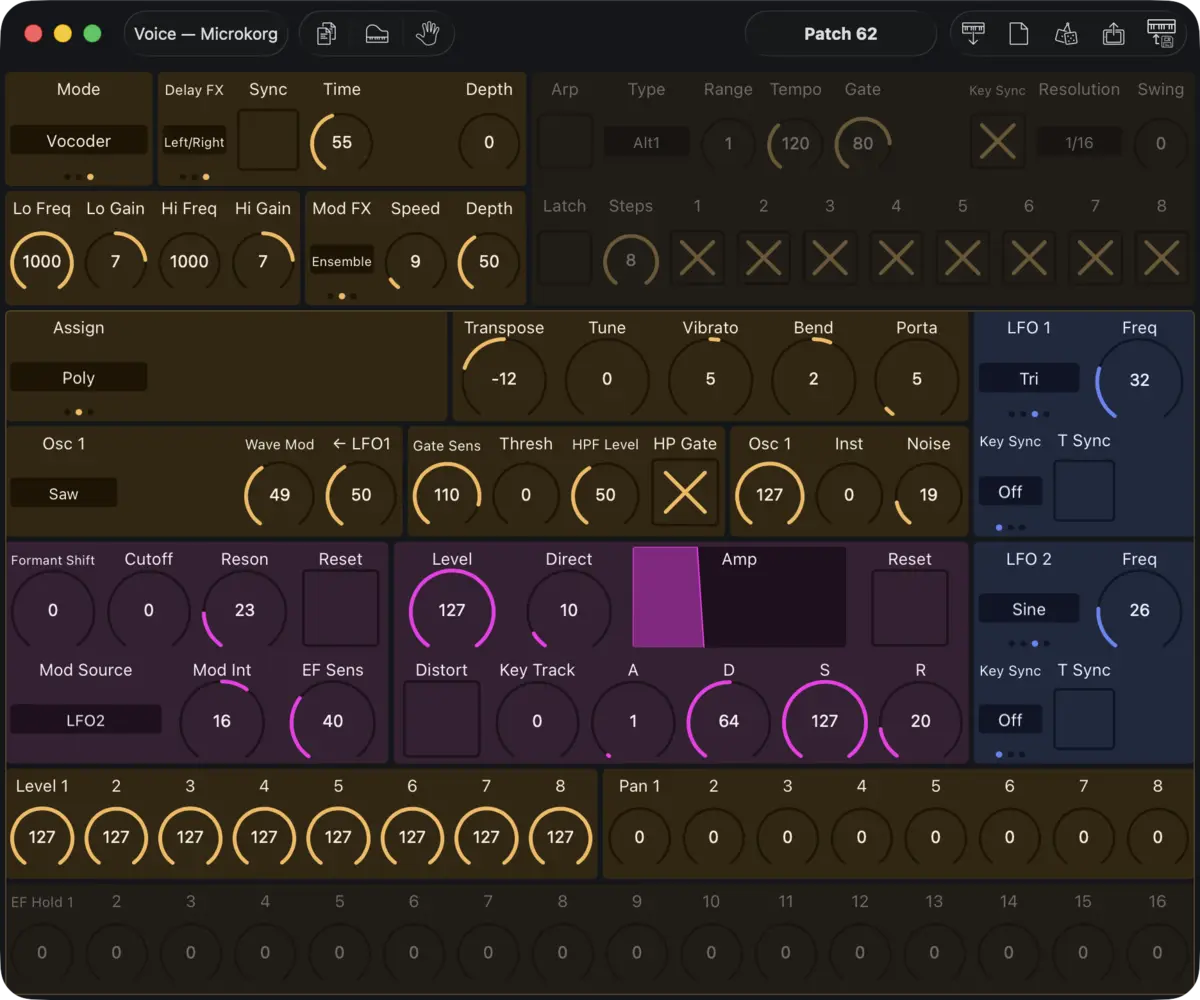Toggle the Delay FX Sync box
1200x1000 pixels.
tap(268, 140)
